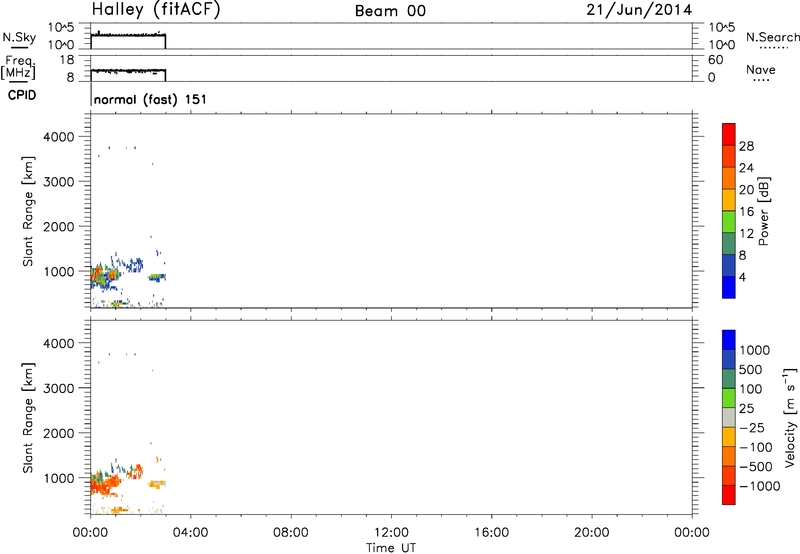800x554 pixels.
Task: Click the '2000' tick on the Power panel
Action: click(x=59, y=226)
